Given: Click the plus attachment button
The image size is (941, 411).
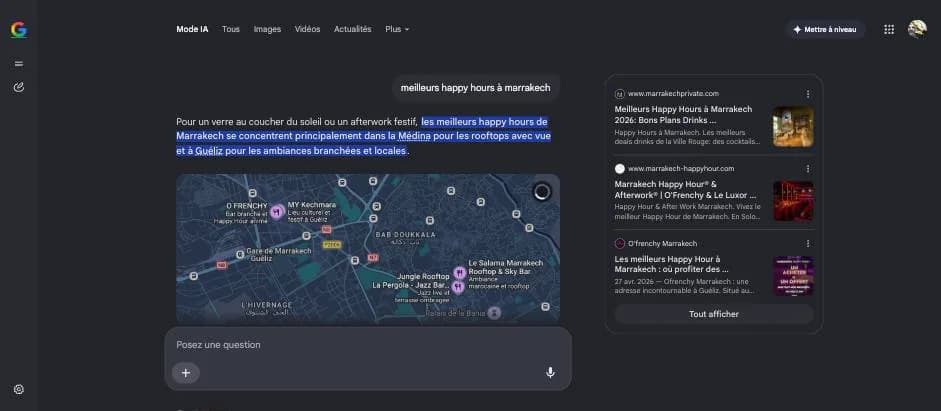Looking at the screenshot, I should (x=185, y=373).
